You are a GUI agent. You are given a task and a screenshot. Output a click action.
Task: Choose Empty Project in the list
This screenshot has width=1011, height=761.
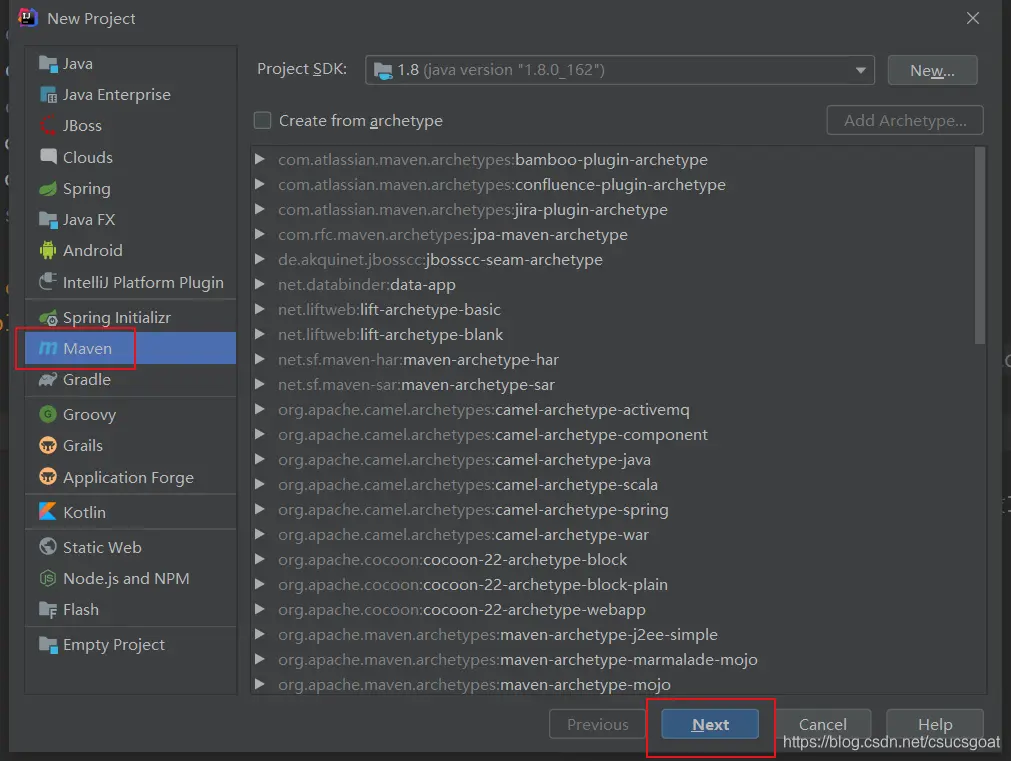[x=113, y=645]
